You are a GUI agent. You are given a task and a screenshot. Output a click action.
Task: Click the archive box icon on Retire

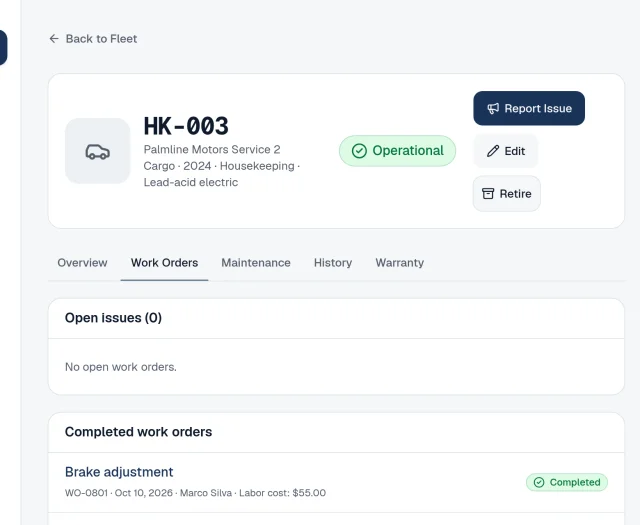(488, 194)
